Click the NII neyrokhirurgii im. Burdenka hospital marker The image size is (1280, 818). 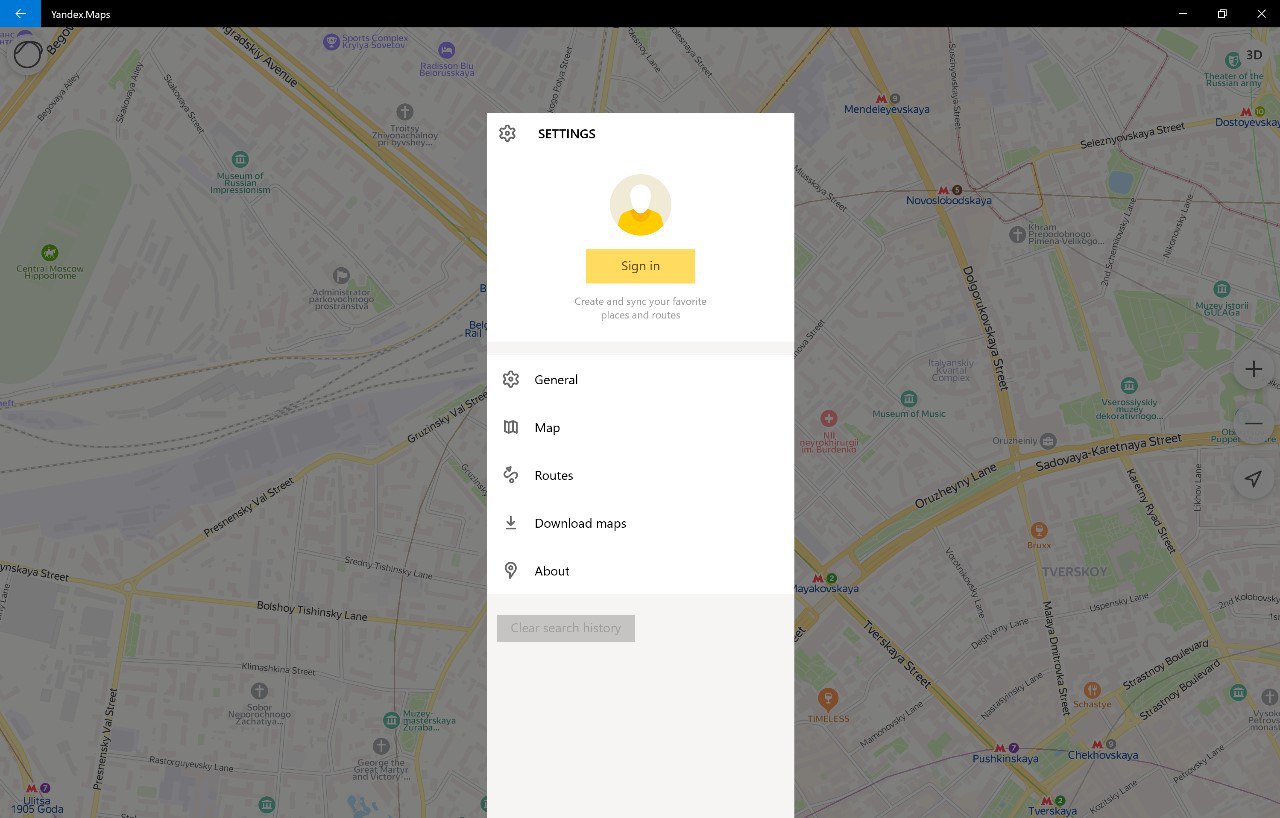tap(828, 418)
